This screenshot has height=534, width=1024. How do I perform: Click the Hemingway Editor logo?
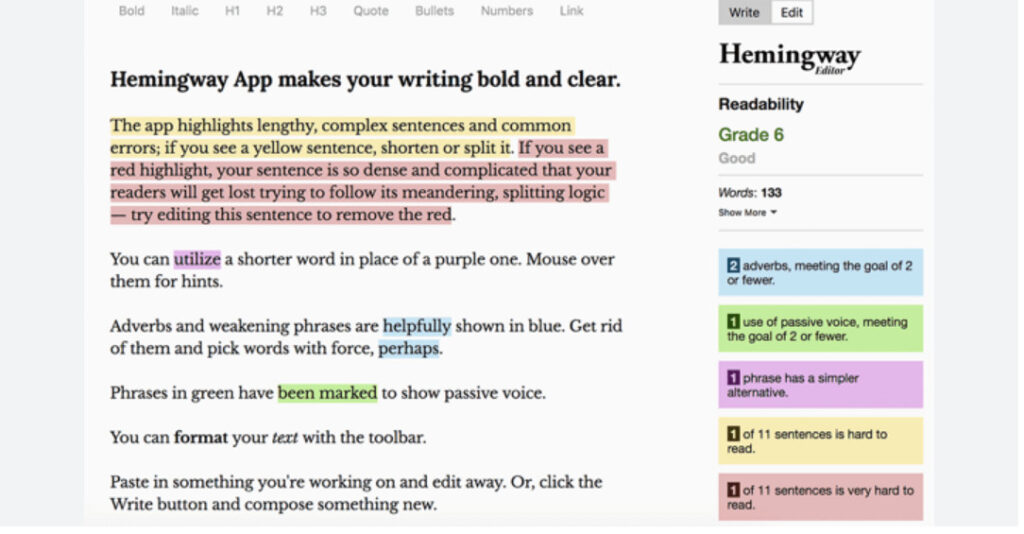(x=790, y=57)
